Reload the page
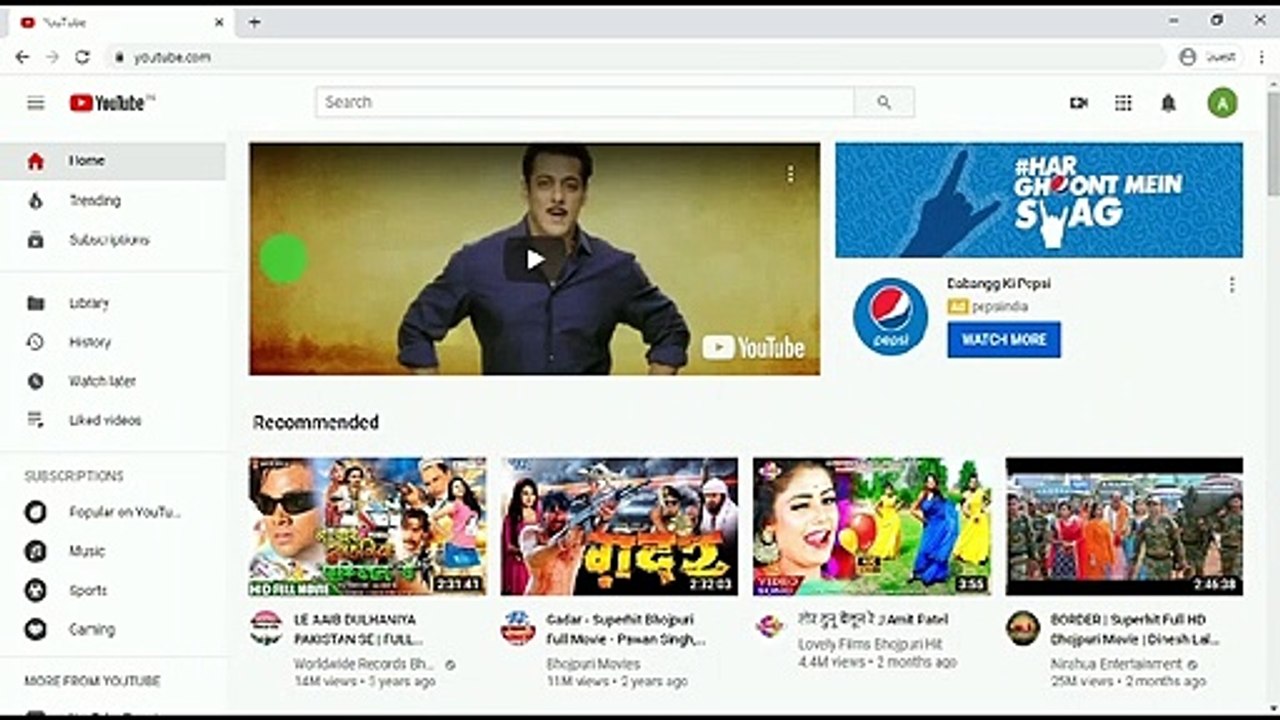This screenshot has width=1280, height=720. [x=82, y=57]
